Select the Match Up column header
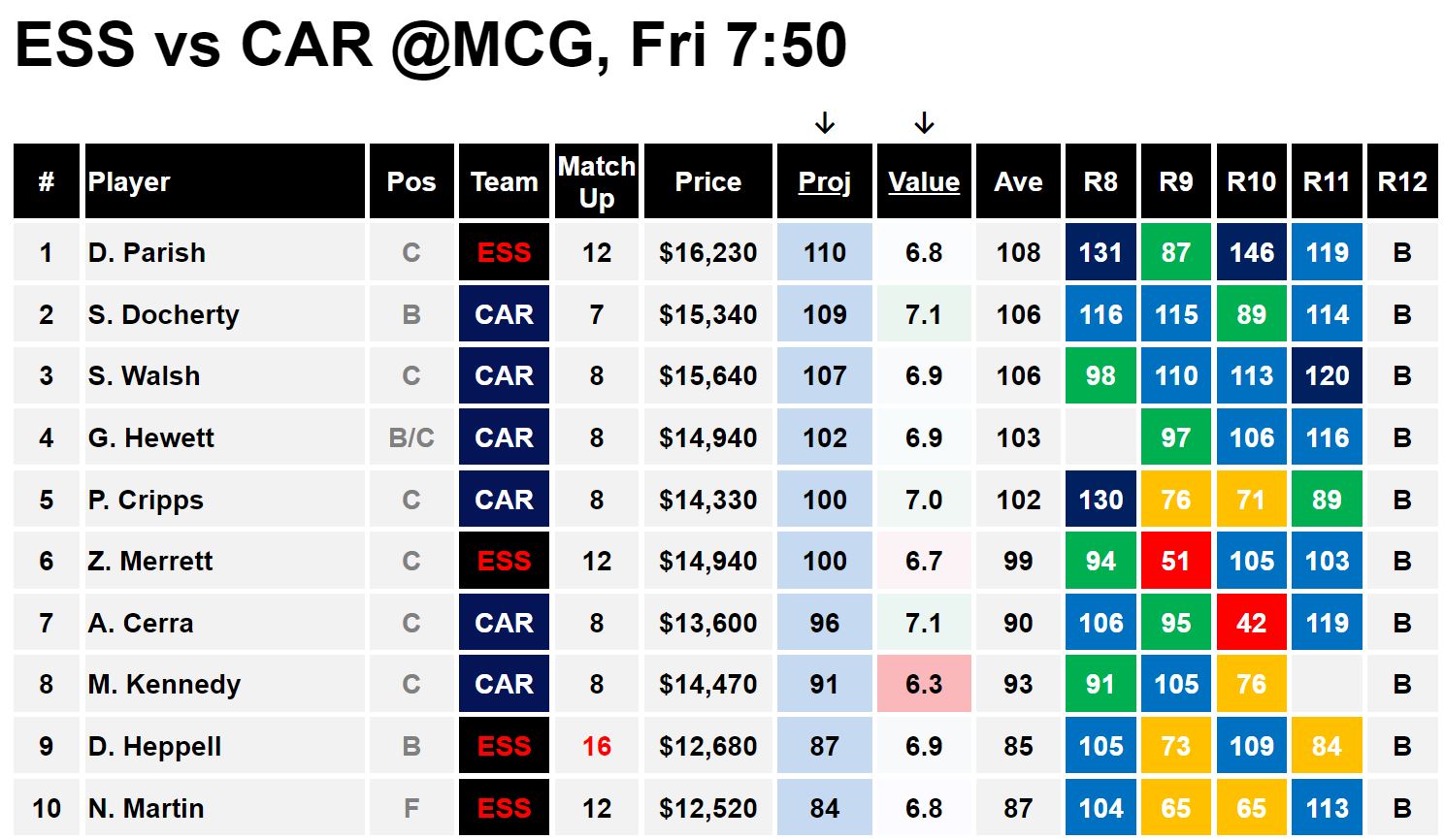 597,181
